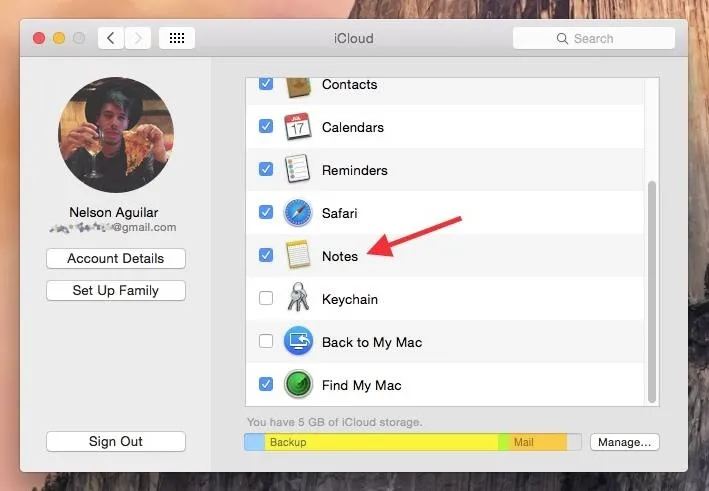This screenshot has height=491, width=709.
Task: Click the Contacts book icon
Action: (298, 87)
